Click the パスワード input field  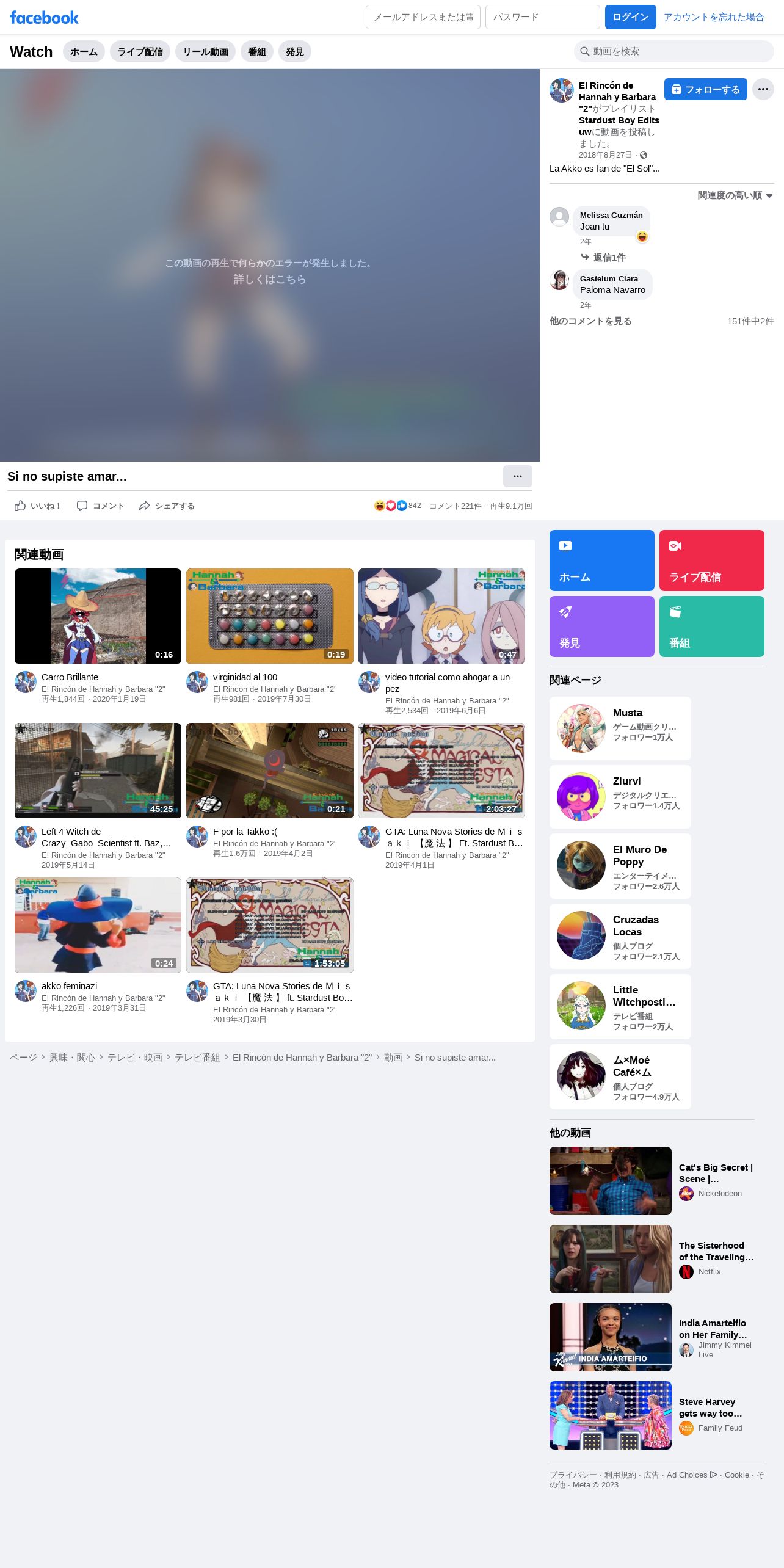pyautogui.click(x=543, y=17)
